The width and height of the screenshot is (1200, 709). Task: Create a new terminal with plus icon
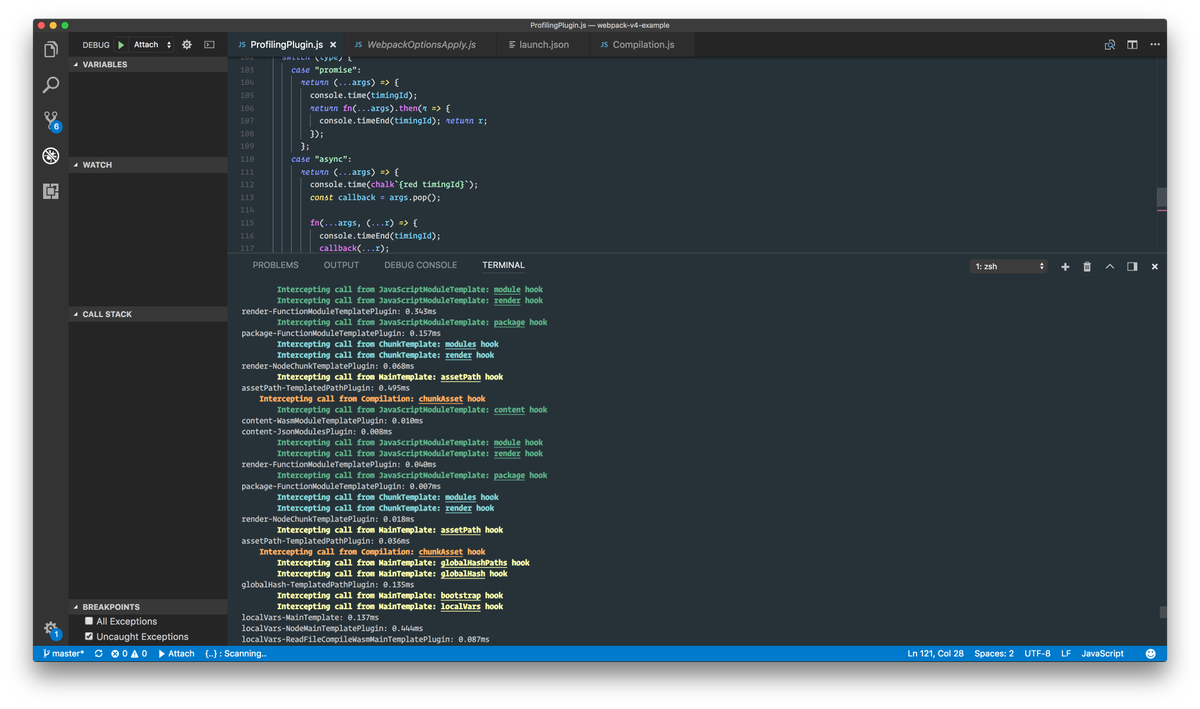(x=1065, y=266)
